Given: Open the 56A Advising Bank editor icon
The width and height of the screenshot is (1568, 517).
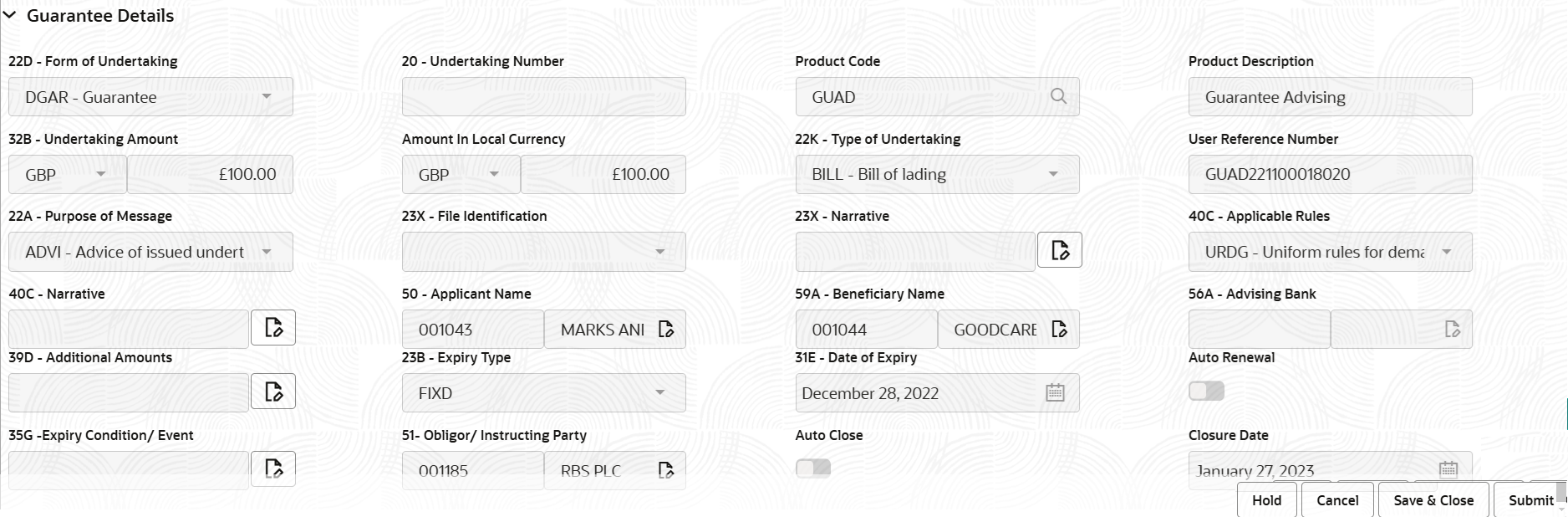Looking at the screenshot, I should point(1453,329).
